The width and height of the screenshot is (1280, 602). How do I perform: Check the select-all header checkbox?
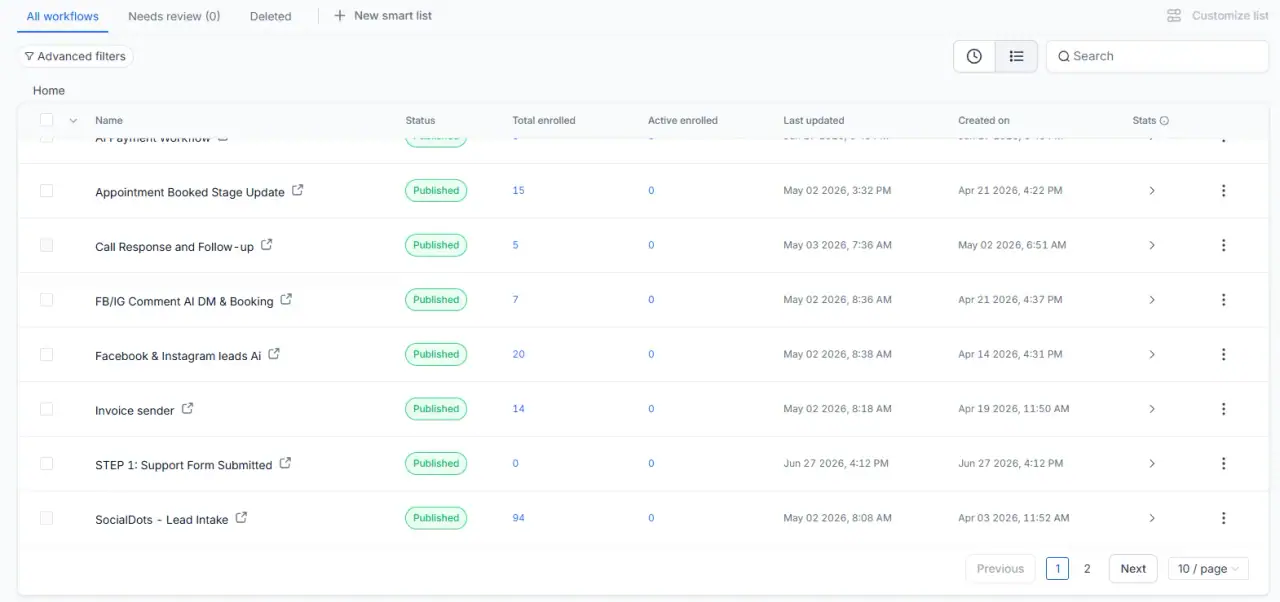[x=46, y=120]
